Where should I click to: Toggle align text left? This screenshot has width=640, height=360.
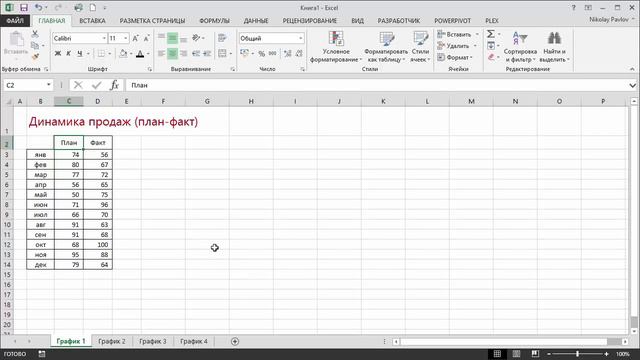162,53
